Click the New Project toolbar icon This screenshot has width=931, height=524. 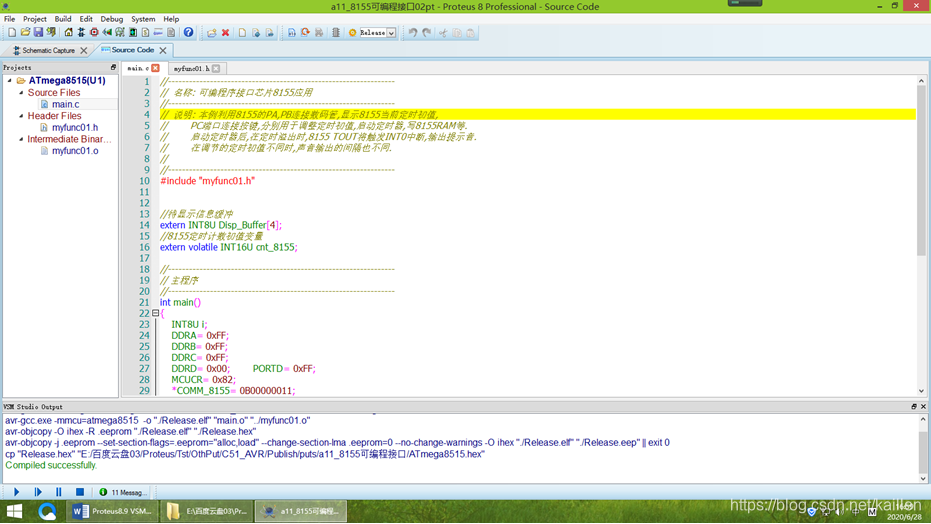coord(12,33)
